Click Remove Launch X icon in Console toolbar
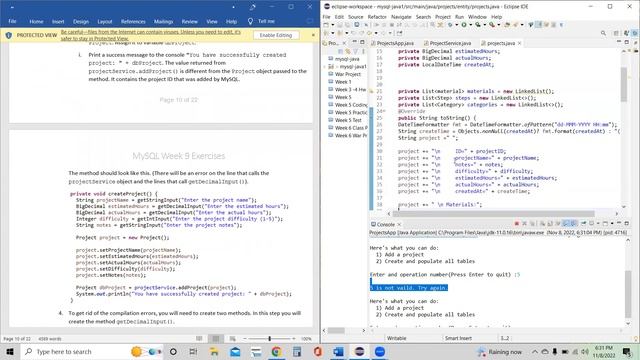The width and height of the screenshot is (640, 360). [524, 223]
